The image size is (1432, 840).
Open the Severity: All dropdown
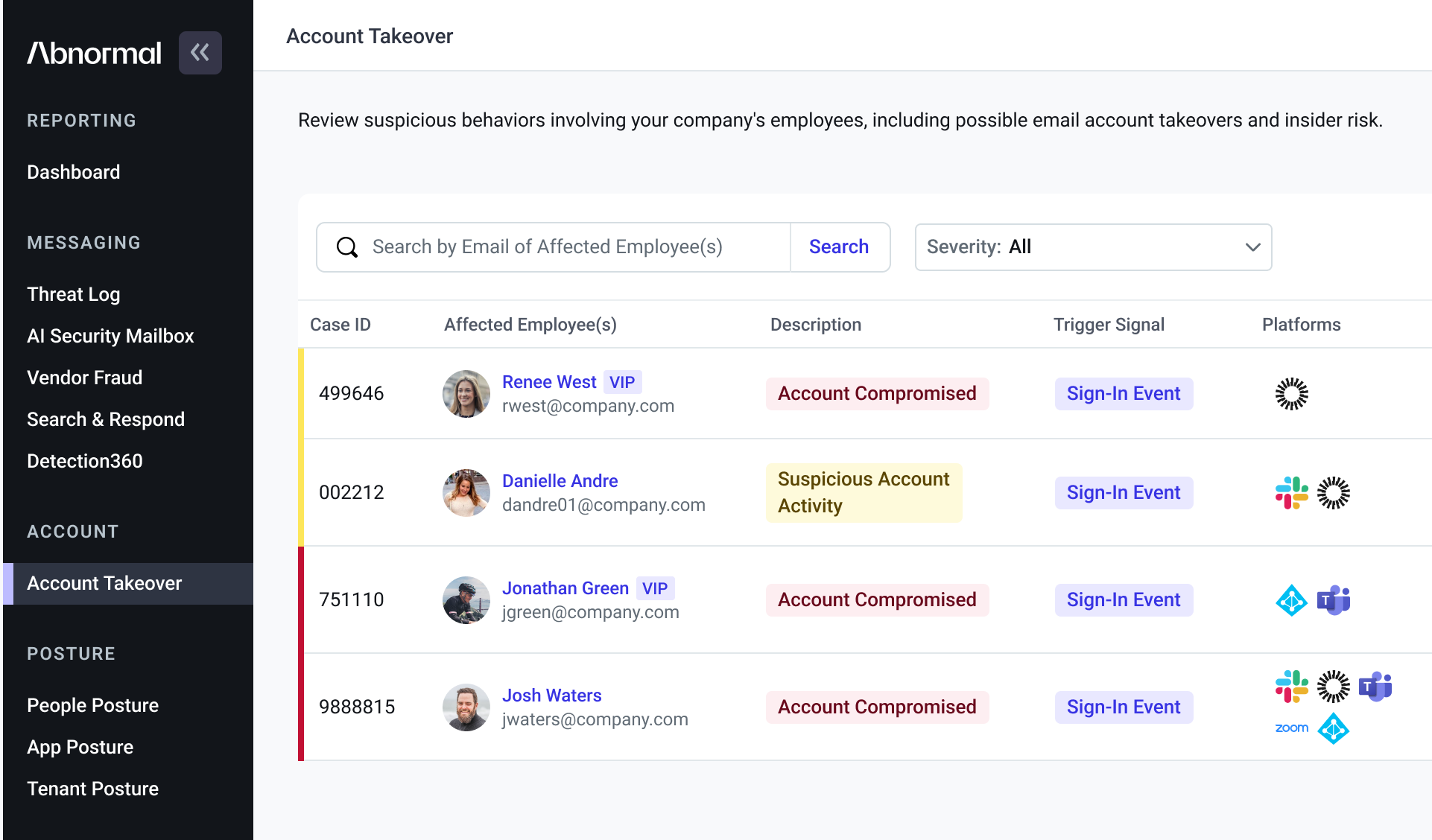[x=1093, y=247]
